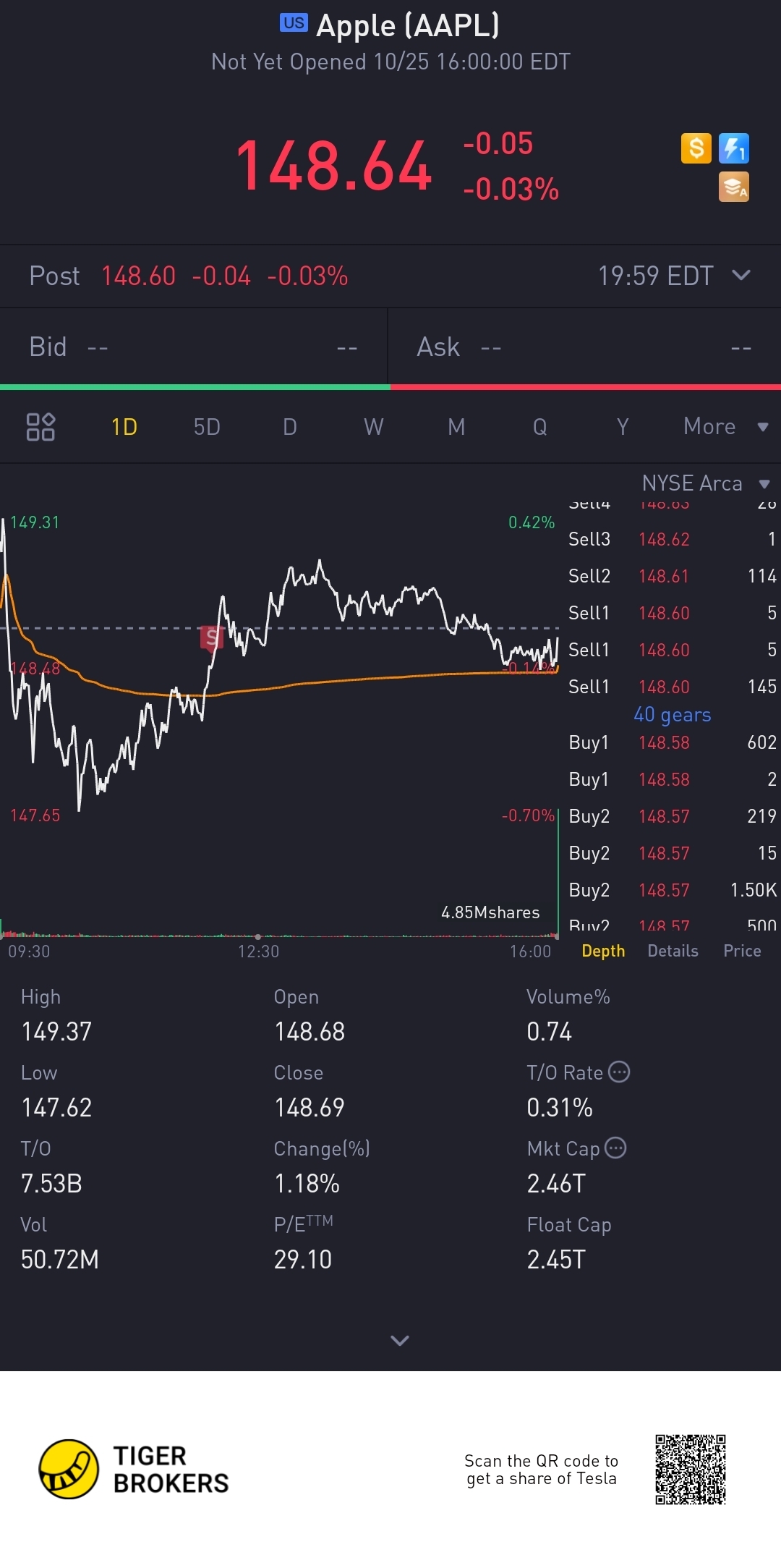Select Buy2 row with 219 shares

[x=673, y=816]
